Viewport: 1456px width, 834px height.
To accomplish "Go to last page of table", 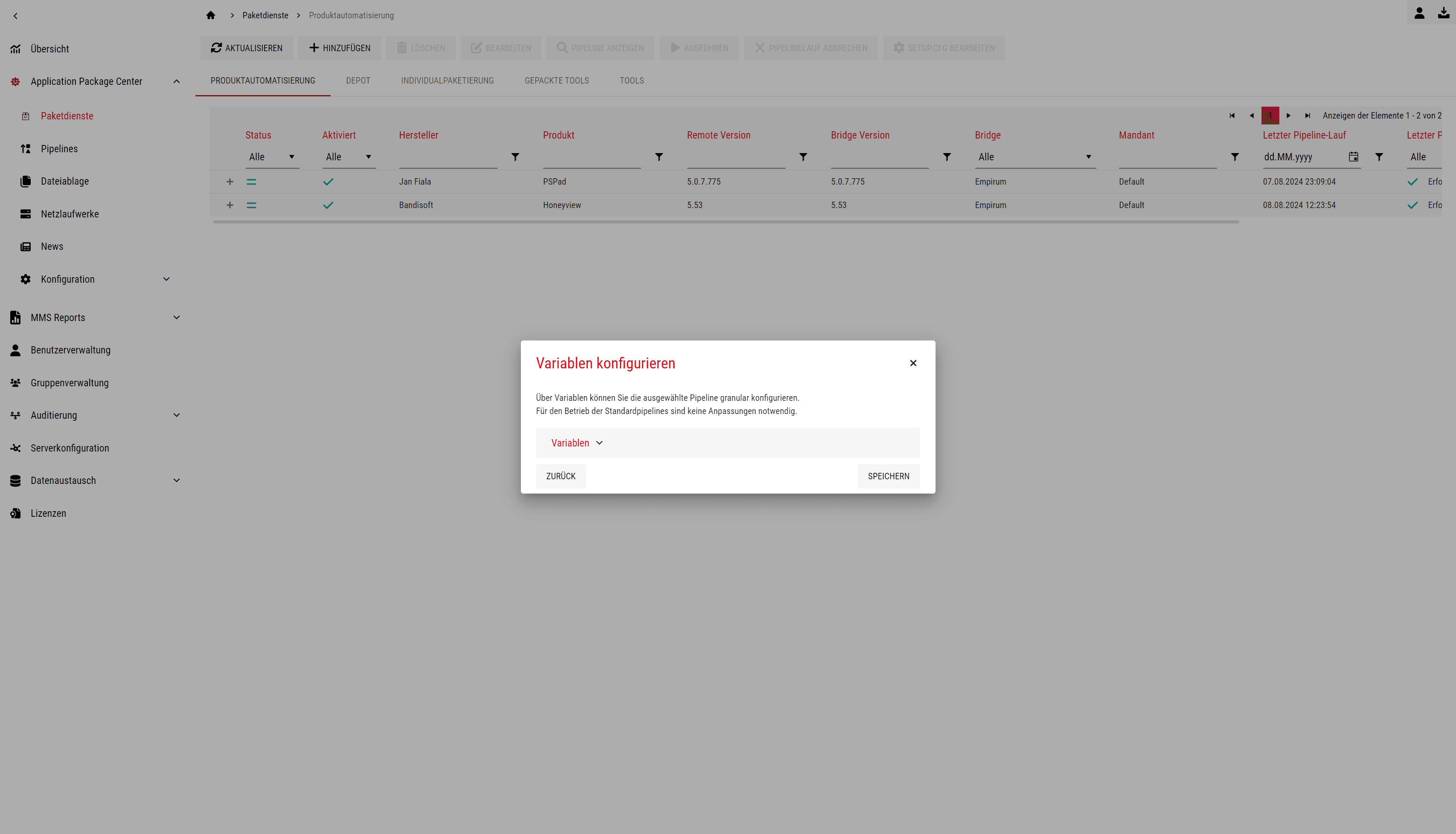I will [1308, 116].
